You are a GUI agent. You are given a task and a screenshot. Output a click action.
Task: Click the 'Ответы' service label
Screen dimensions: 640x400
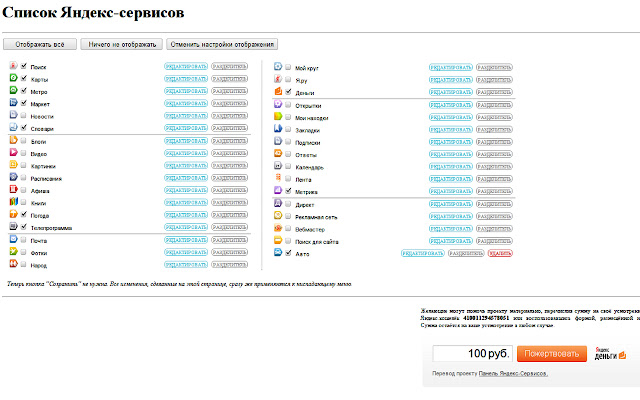306,155
